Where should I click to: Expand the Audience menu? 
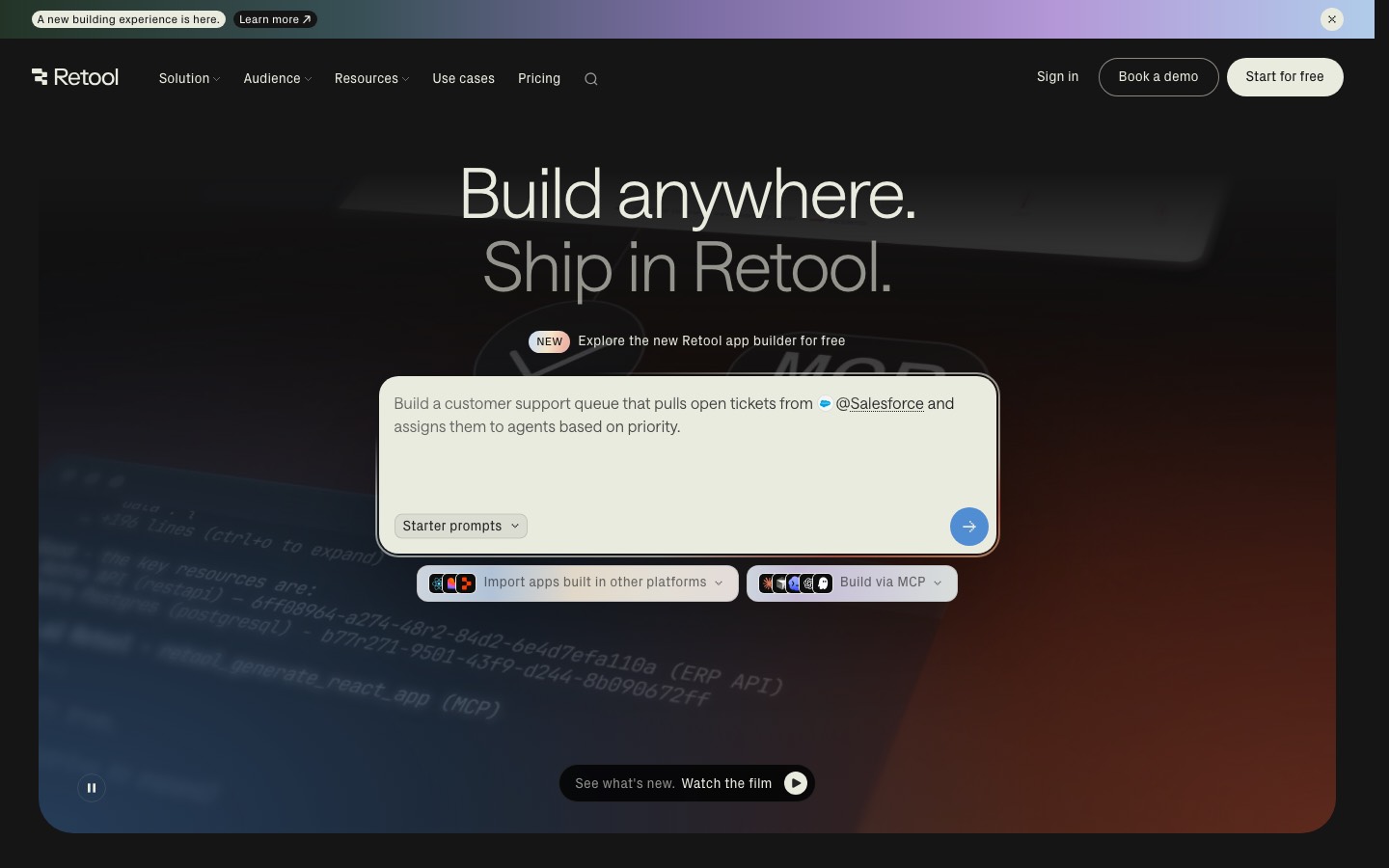[x=278, y=79]
